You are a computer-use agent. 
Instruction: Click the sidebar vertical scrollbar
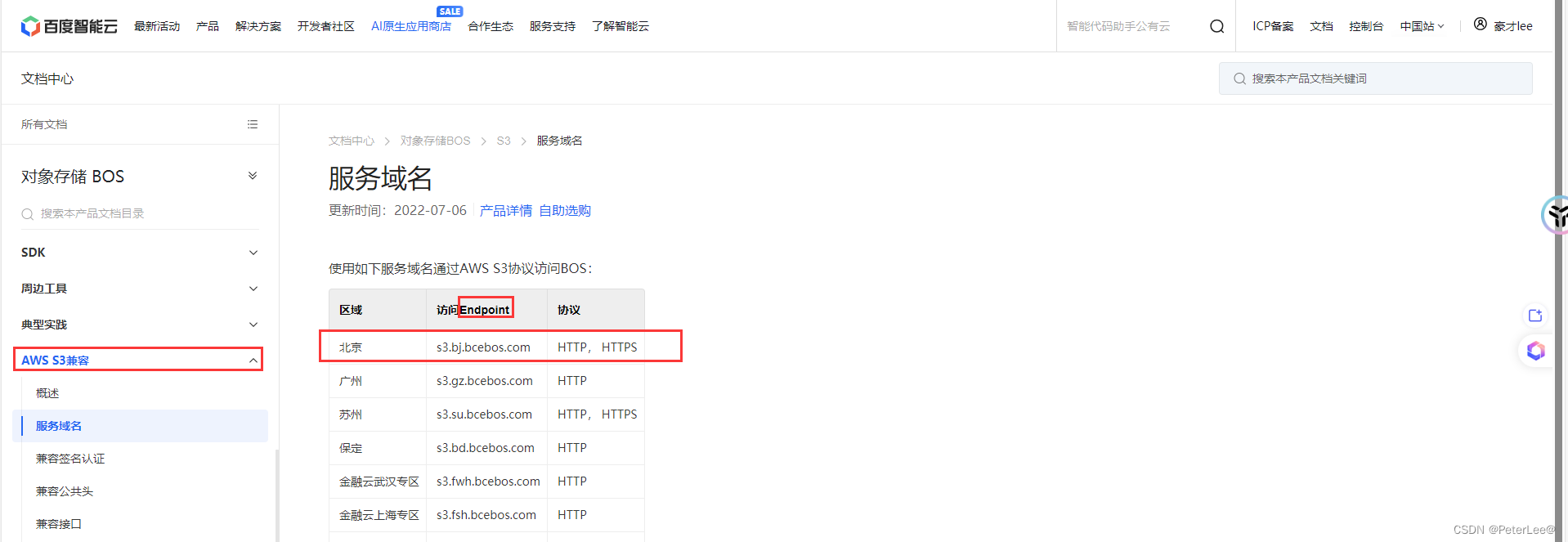(276, 495)
